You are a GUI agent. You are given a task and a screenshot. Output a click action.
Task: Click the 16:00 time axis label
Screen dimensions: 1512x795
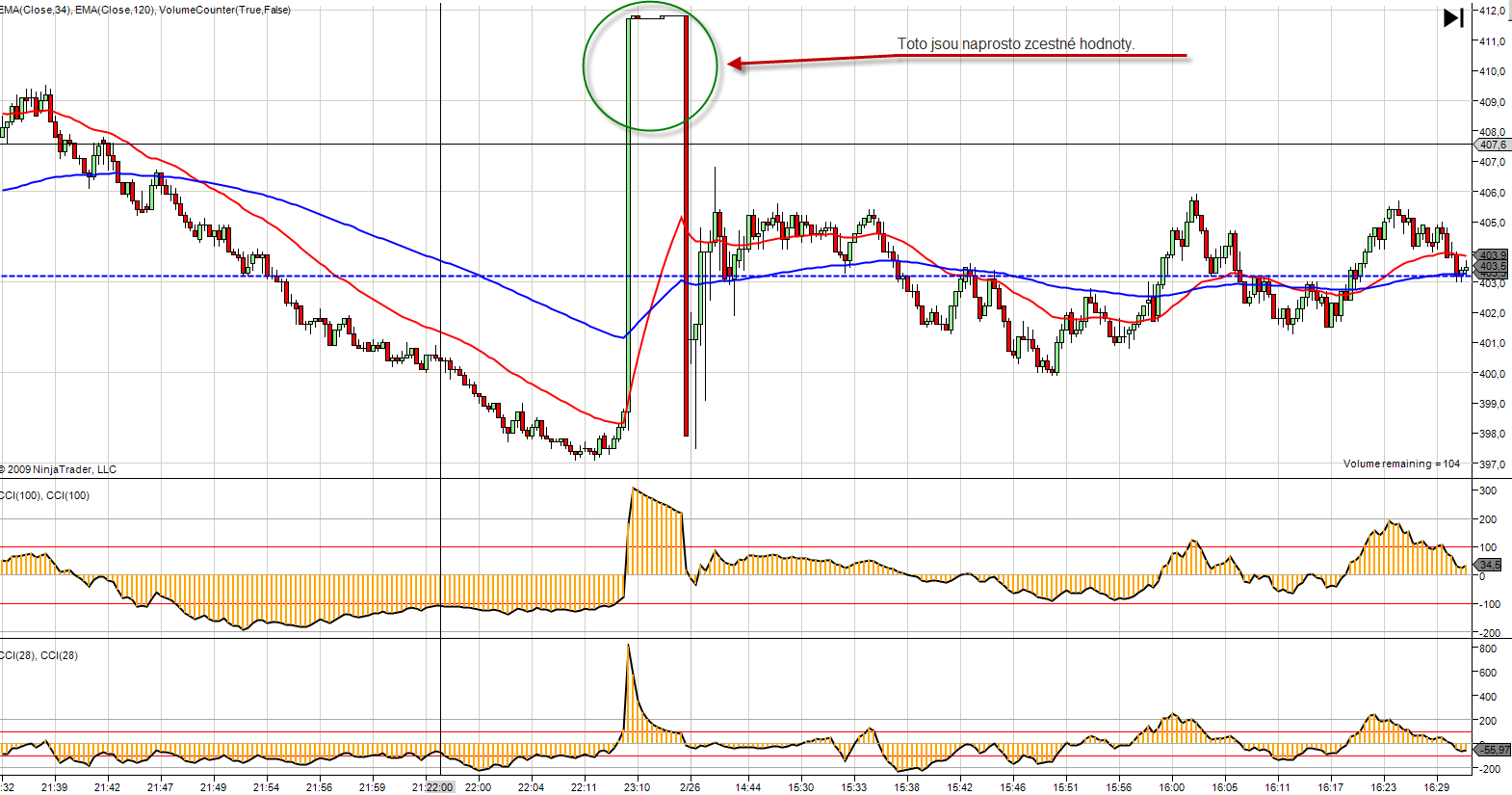click(x=1172, y=787)
